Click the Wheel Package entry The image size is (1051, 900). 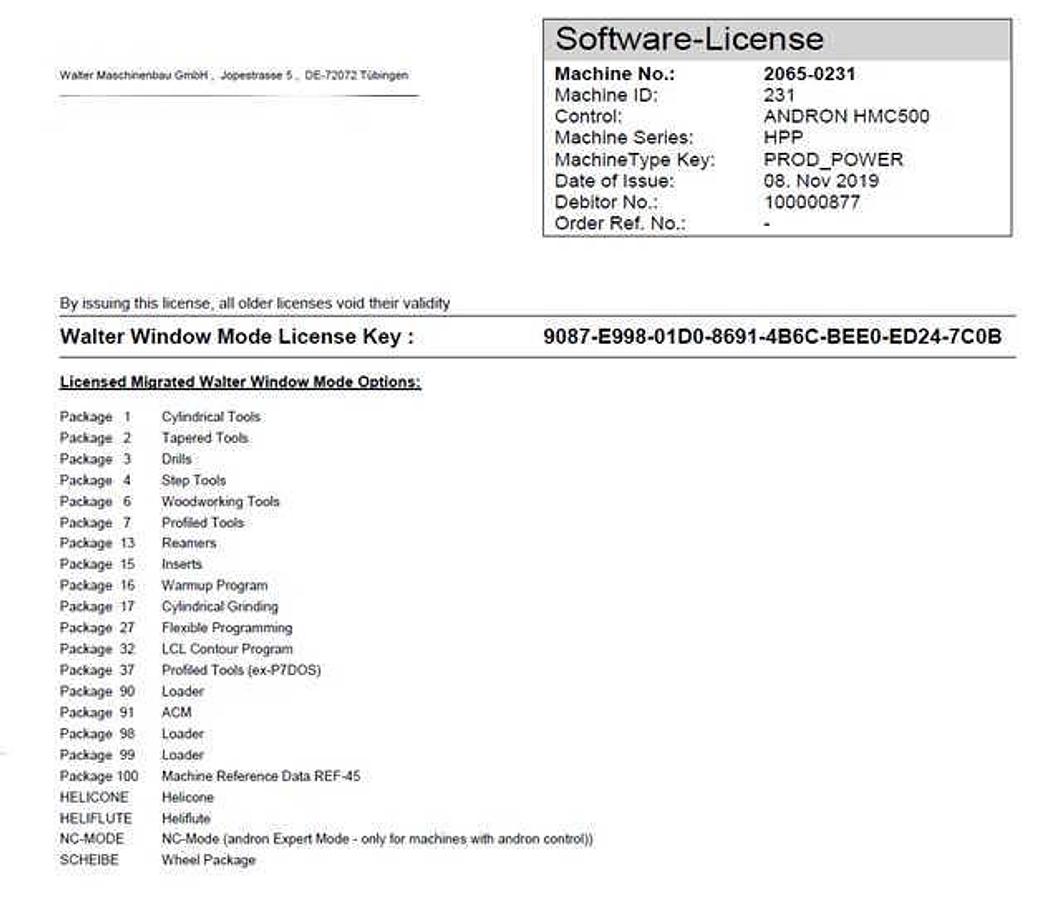[208, 860]
